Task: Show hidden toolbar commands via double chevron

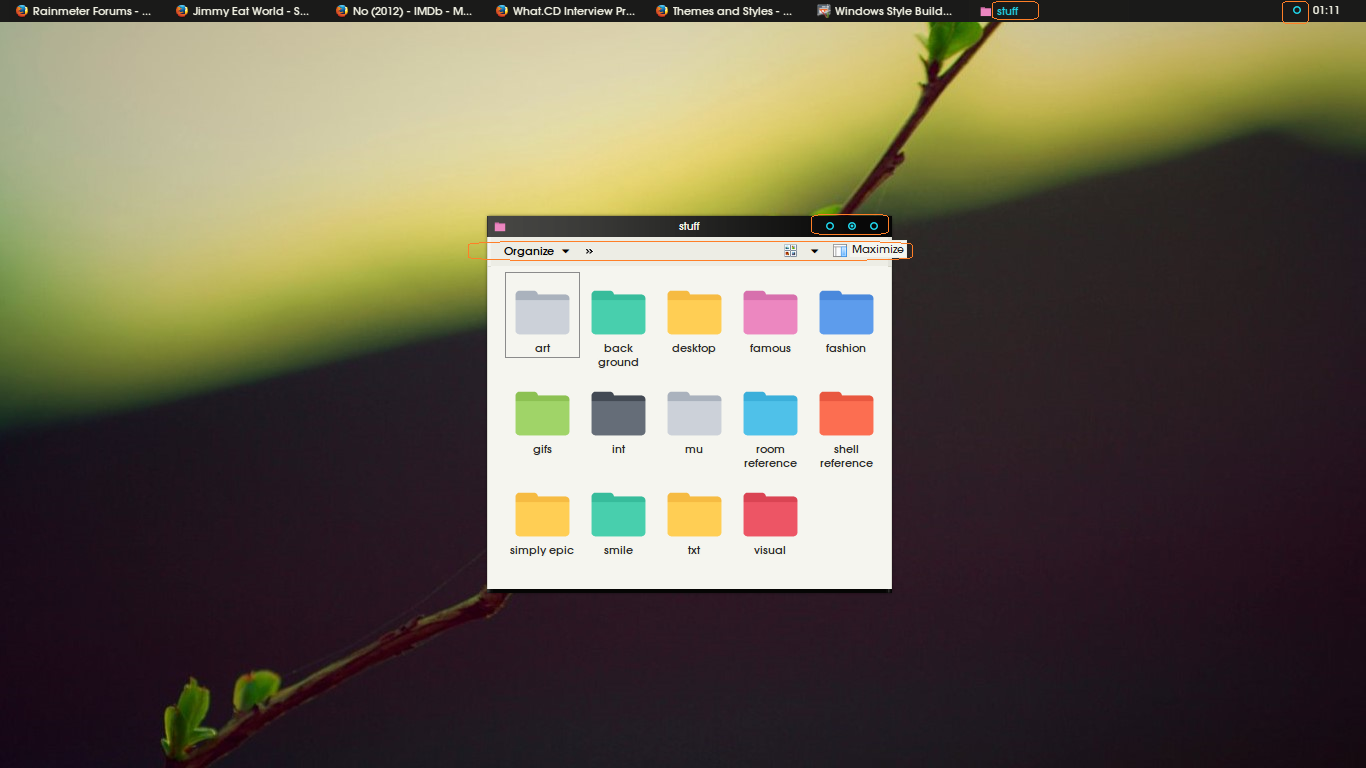Action: 589,251
